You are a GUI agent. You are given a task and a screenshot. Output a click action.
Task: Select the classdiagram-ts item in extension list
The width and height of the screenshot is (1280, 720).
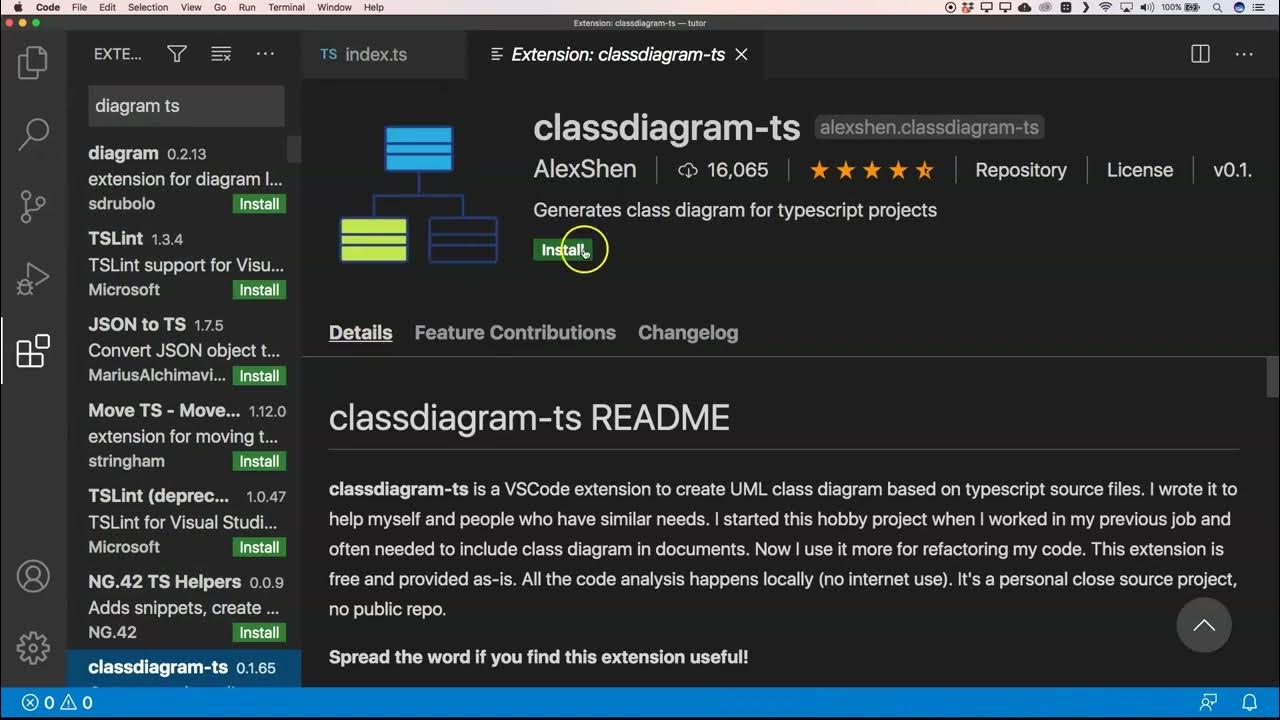184,669
